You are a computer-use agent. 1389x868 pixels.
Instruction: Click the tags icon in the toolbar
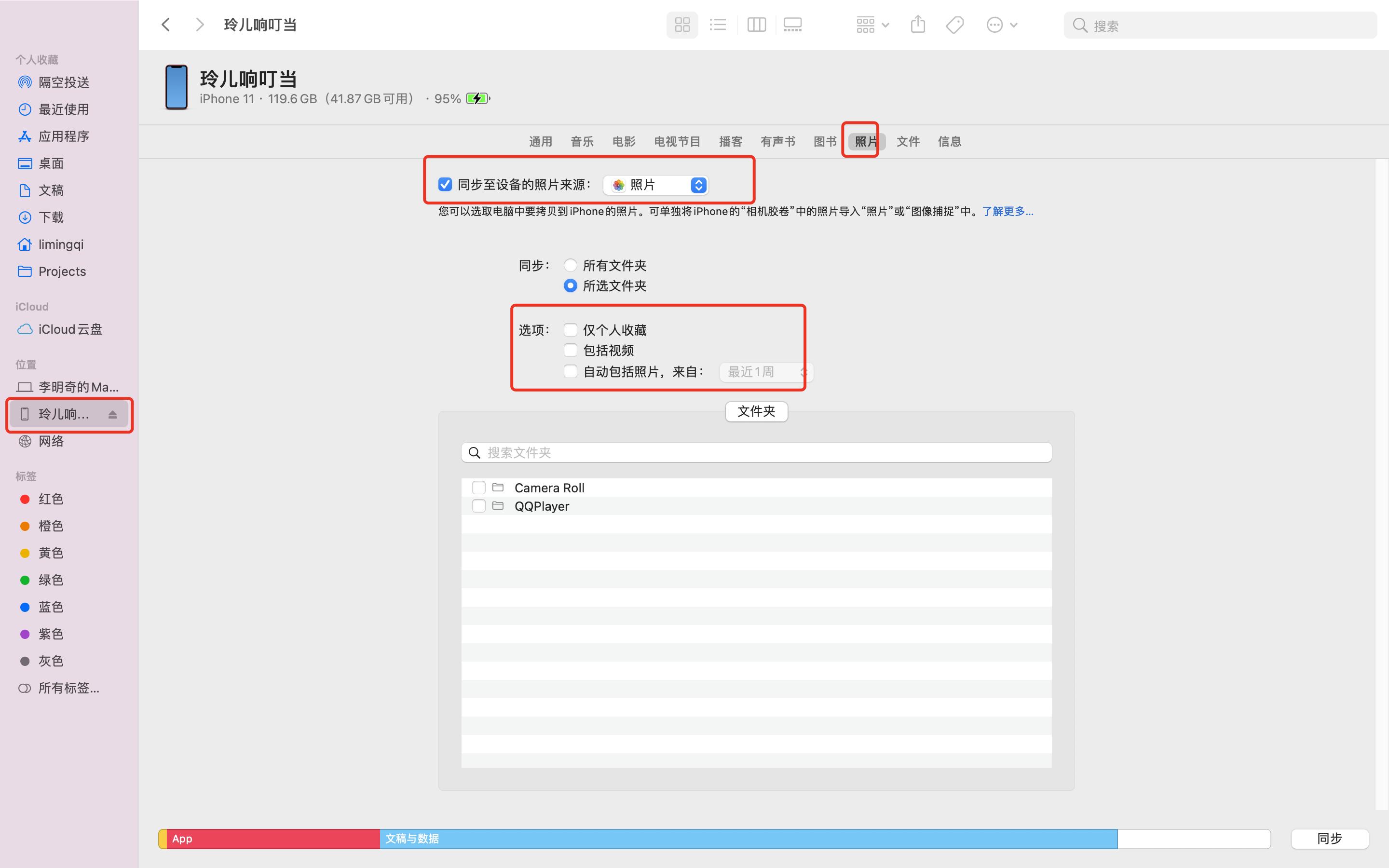[x=954, y=24]
